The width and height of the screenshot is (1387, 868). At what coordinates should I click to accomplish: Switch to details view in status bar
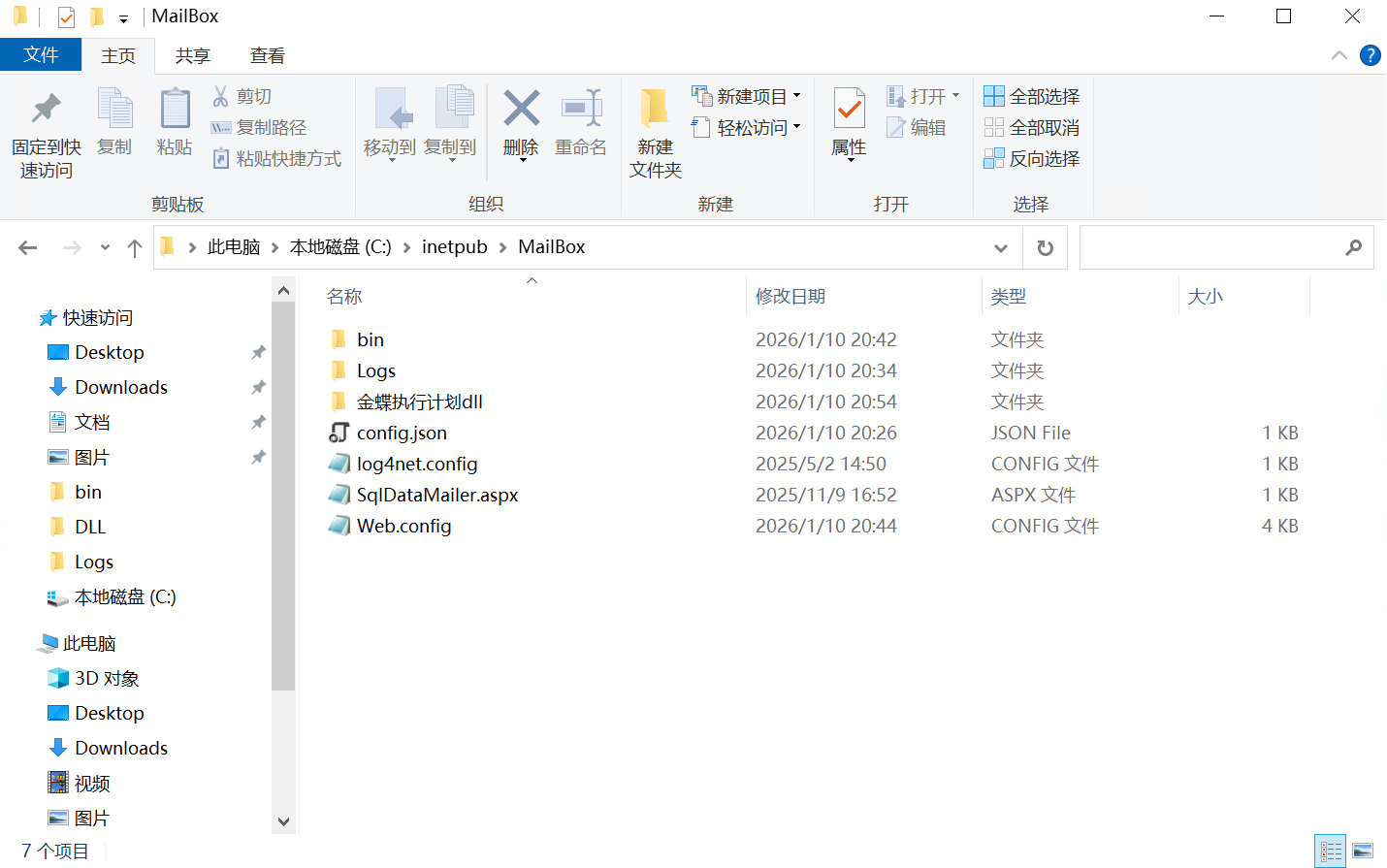tap(1331, 852)
